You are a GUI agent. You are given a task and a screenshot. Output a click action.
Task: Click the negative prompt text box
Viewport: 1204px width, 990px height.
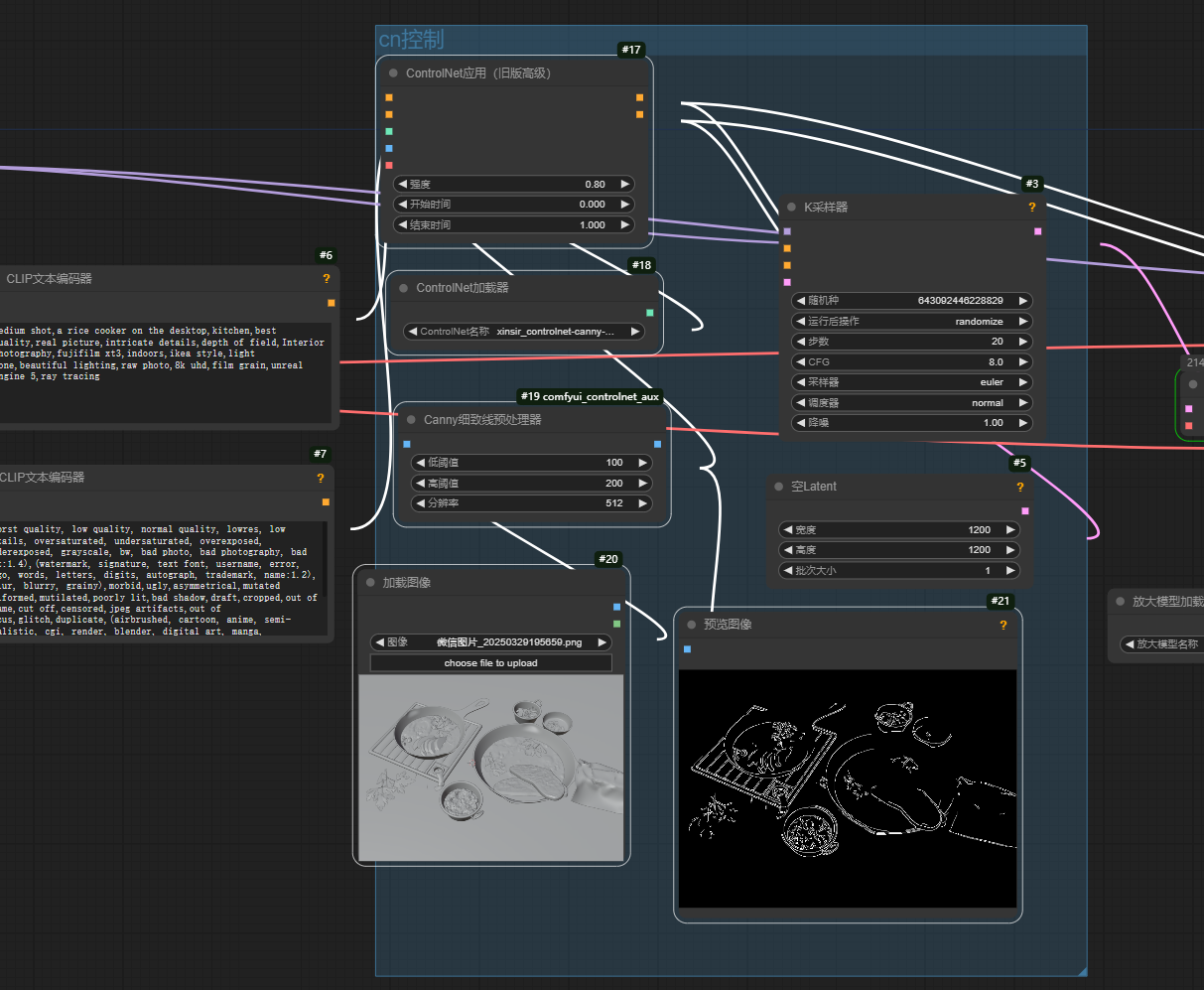tap(162, 579)
